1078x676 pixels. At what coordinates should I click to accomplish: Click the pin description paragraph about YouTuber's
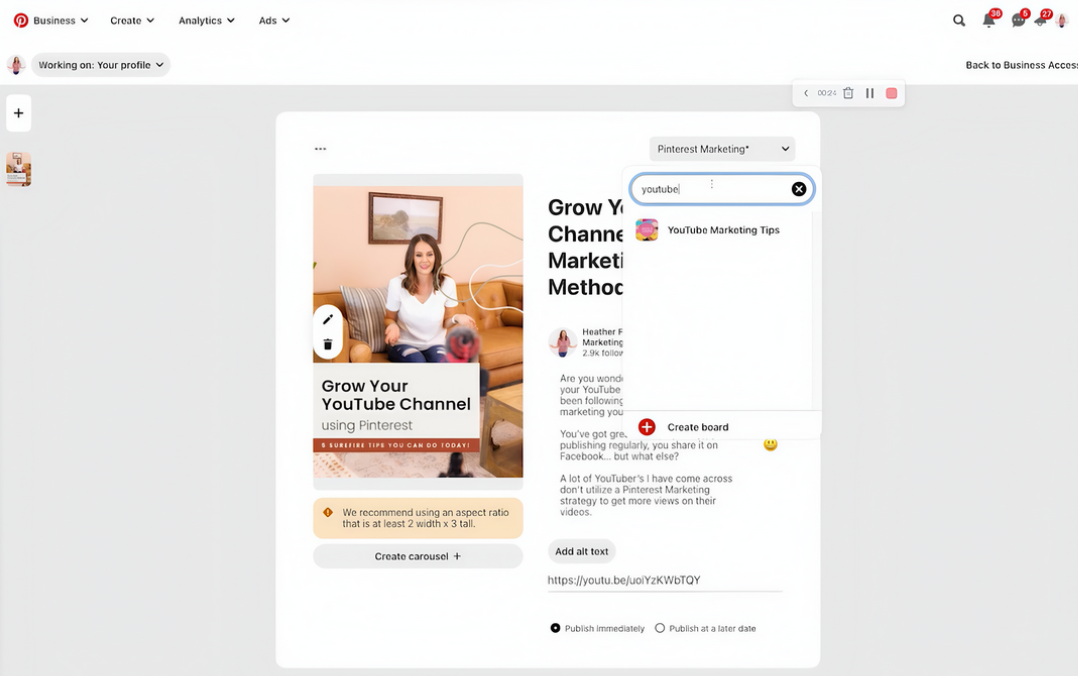click(x=646, y=495)
